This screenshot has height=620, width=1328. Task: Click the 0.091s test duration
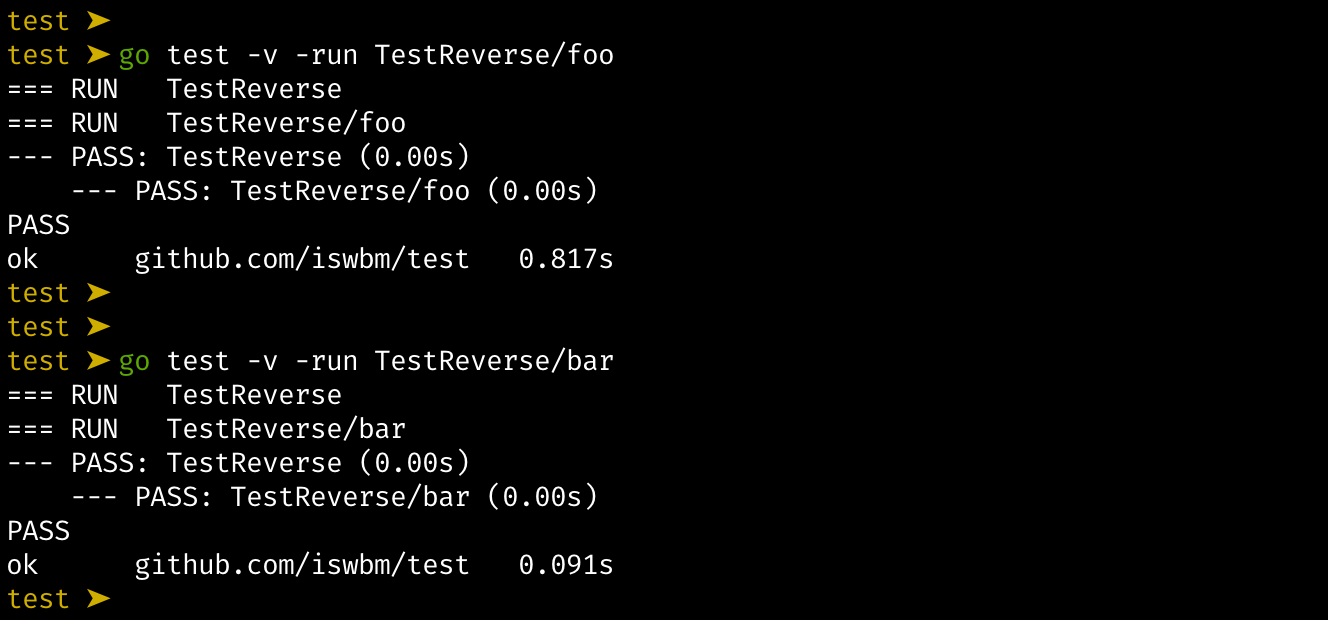[x=566, y=565]
